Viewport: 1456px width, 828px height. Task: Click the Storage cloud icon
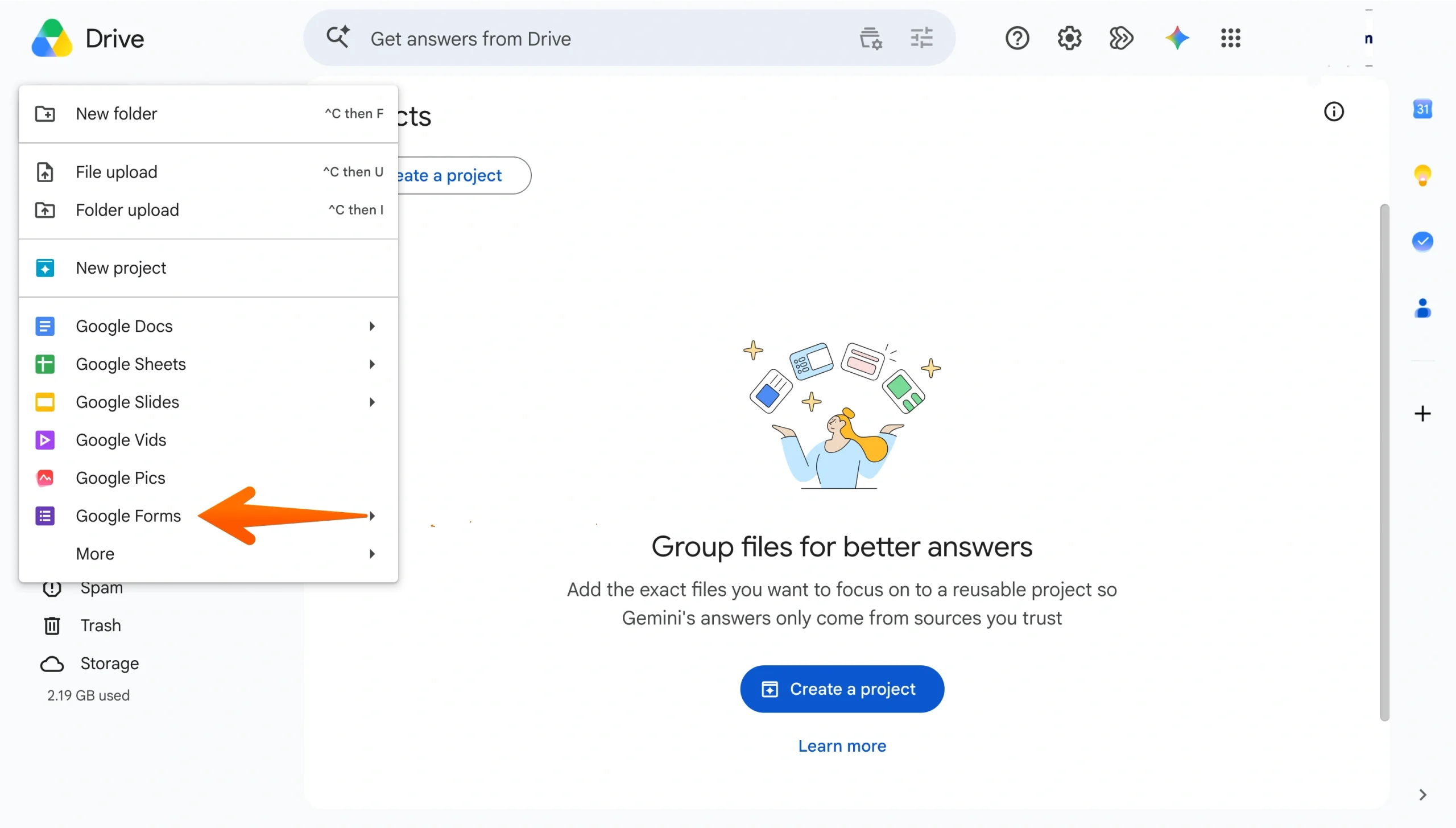coord(52,664)
